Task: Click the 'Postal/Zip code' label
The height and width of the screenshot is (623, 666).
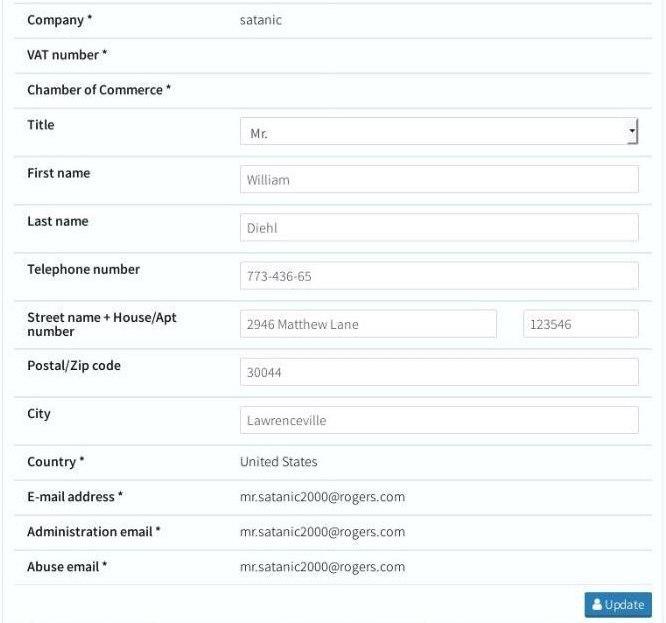Action: pos(73,366)
